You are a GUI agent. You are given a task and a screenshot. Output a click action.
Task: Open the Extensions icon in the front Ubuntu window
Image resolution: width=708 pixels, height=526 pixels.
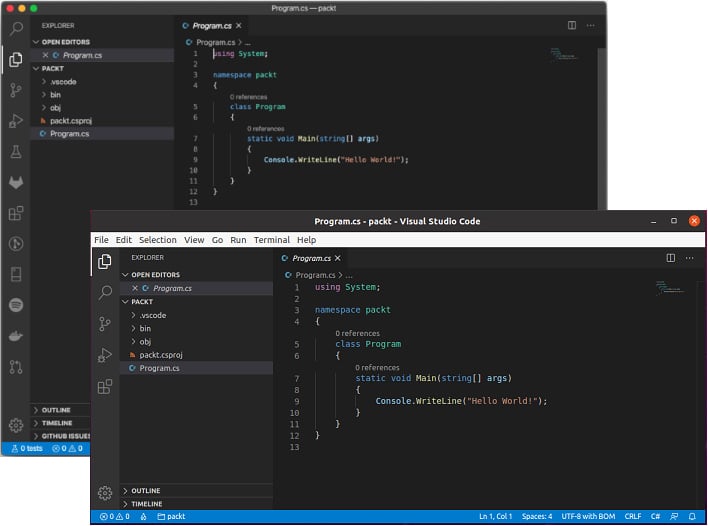click(105, 386)
